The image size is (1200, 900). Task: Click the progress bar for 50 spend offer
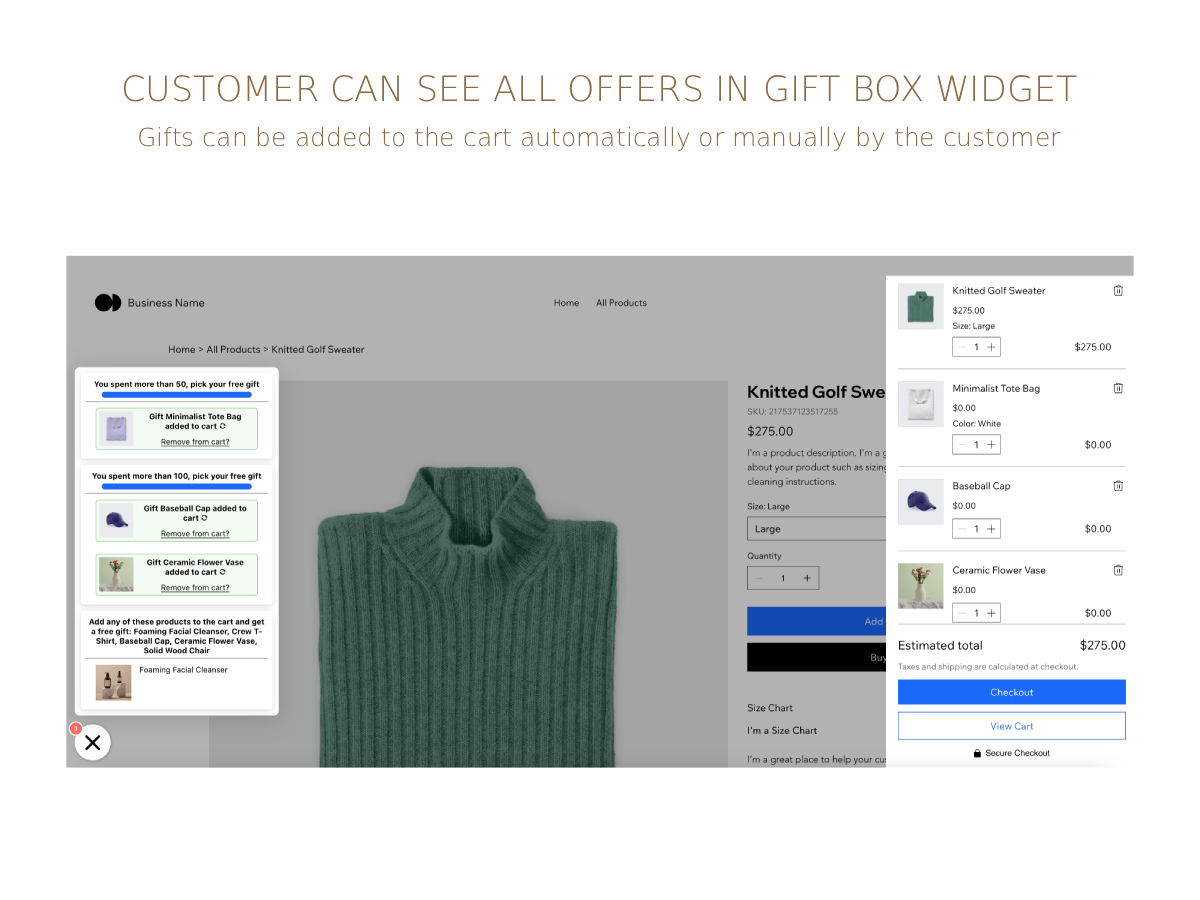pos(177,396)
